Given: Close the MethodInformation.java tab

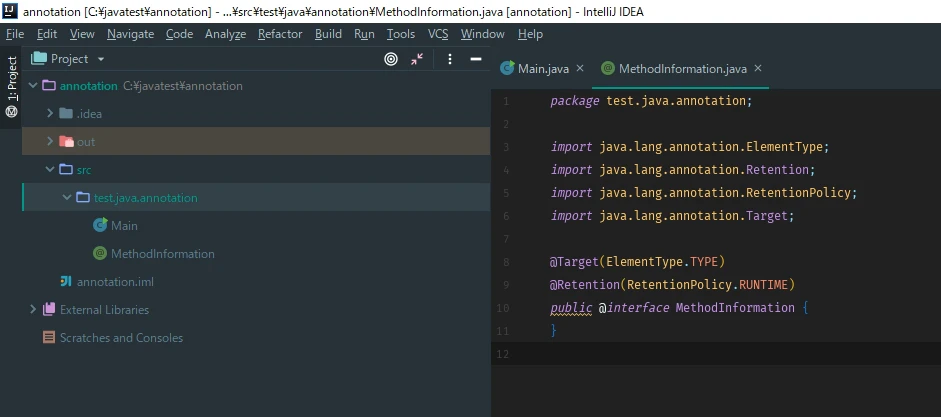Looking at the screenshot, I should tap(758, 68).
